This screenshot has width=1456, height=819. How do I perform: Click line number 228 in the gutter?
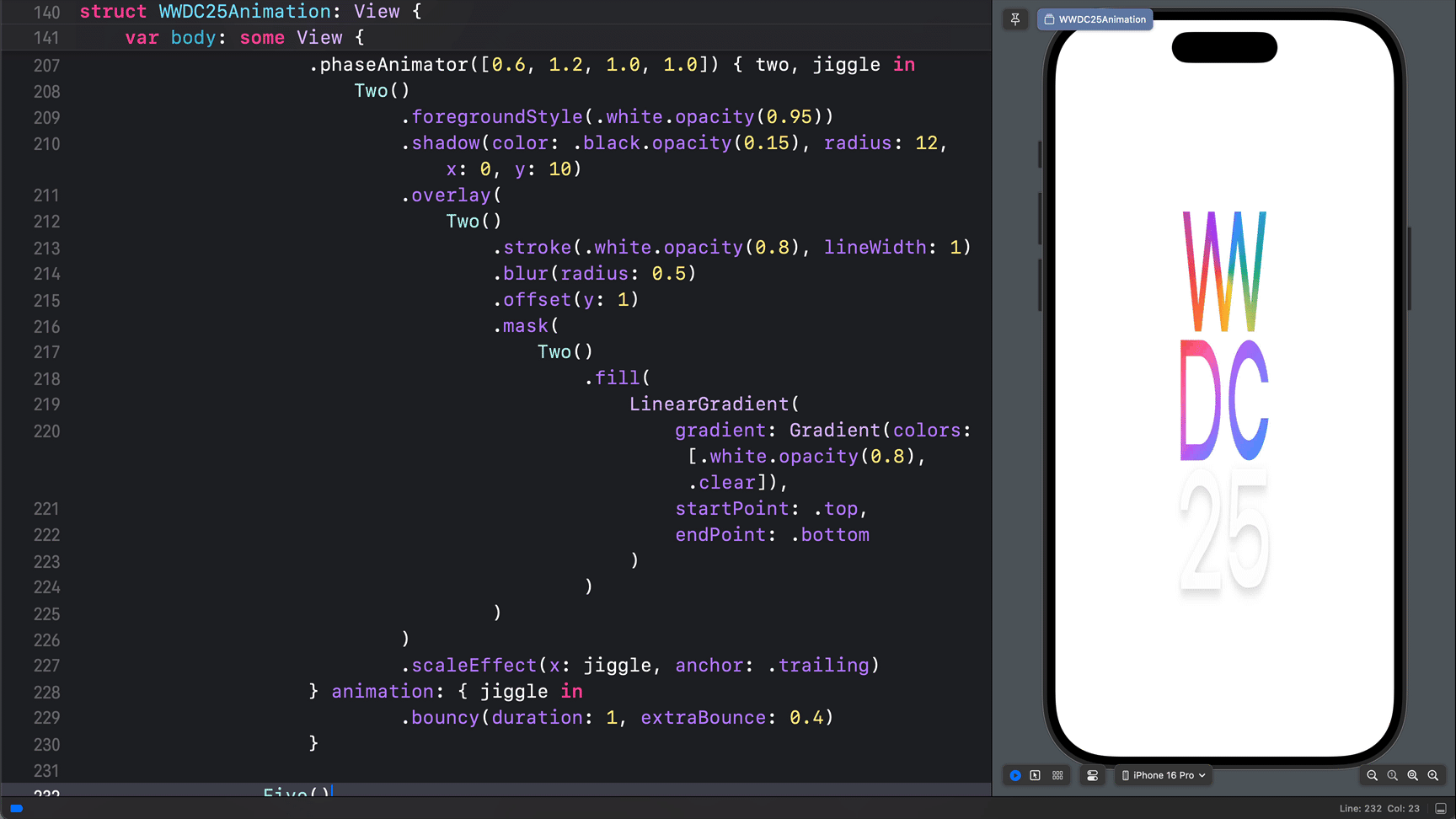click(47, 693)
